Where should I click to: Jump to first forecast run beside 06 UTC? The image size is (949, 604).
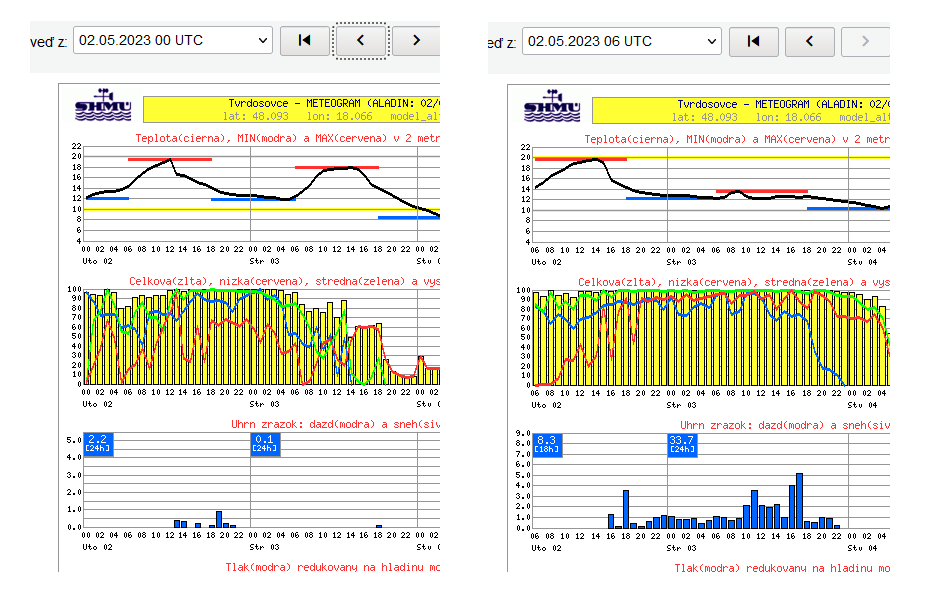click(x=754, y=41)
